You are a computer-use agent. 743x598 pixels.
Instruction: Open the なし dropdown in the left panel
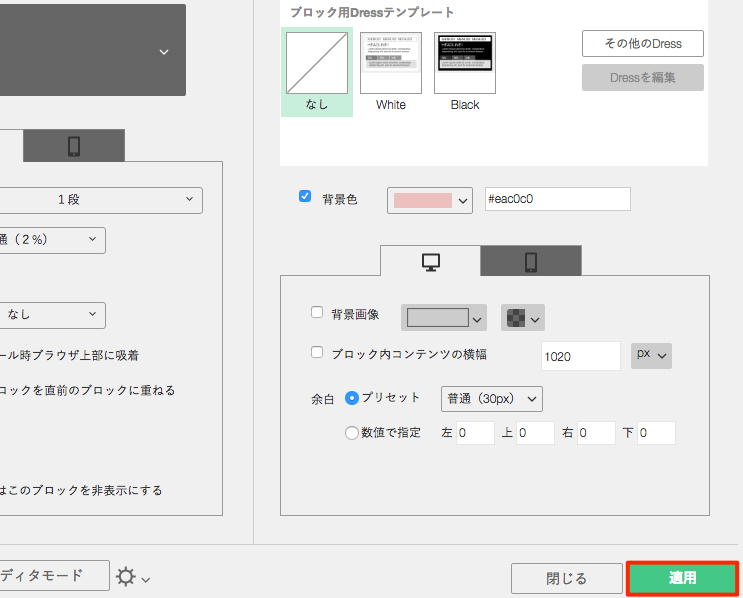coord(52,315)
